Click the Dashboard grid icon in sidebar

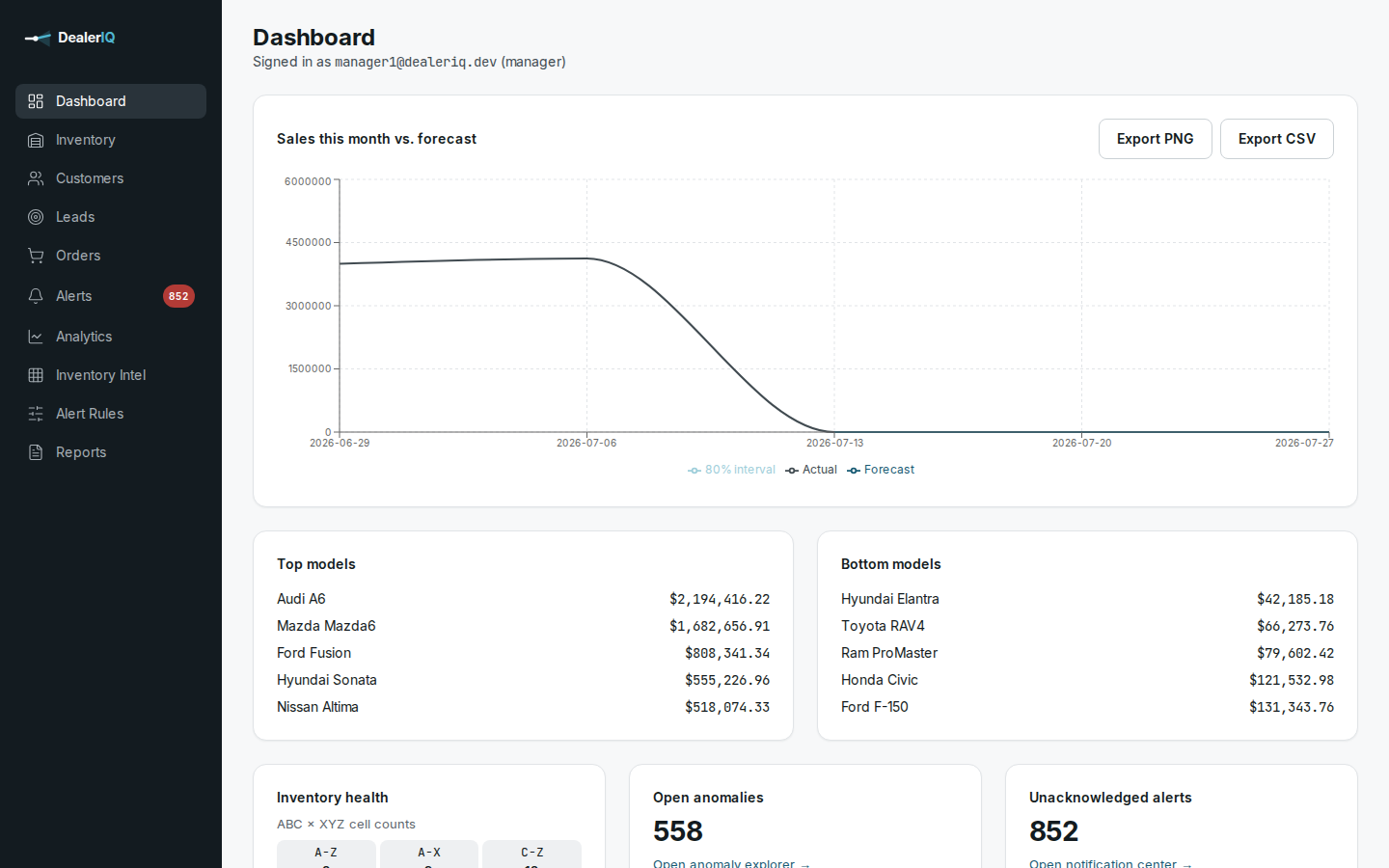click(36, 101)
